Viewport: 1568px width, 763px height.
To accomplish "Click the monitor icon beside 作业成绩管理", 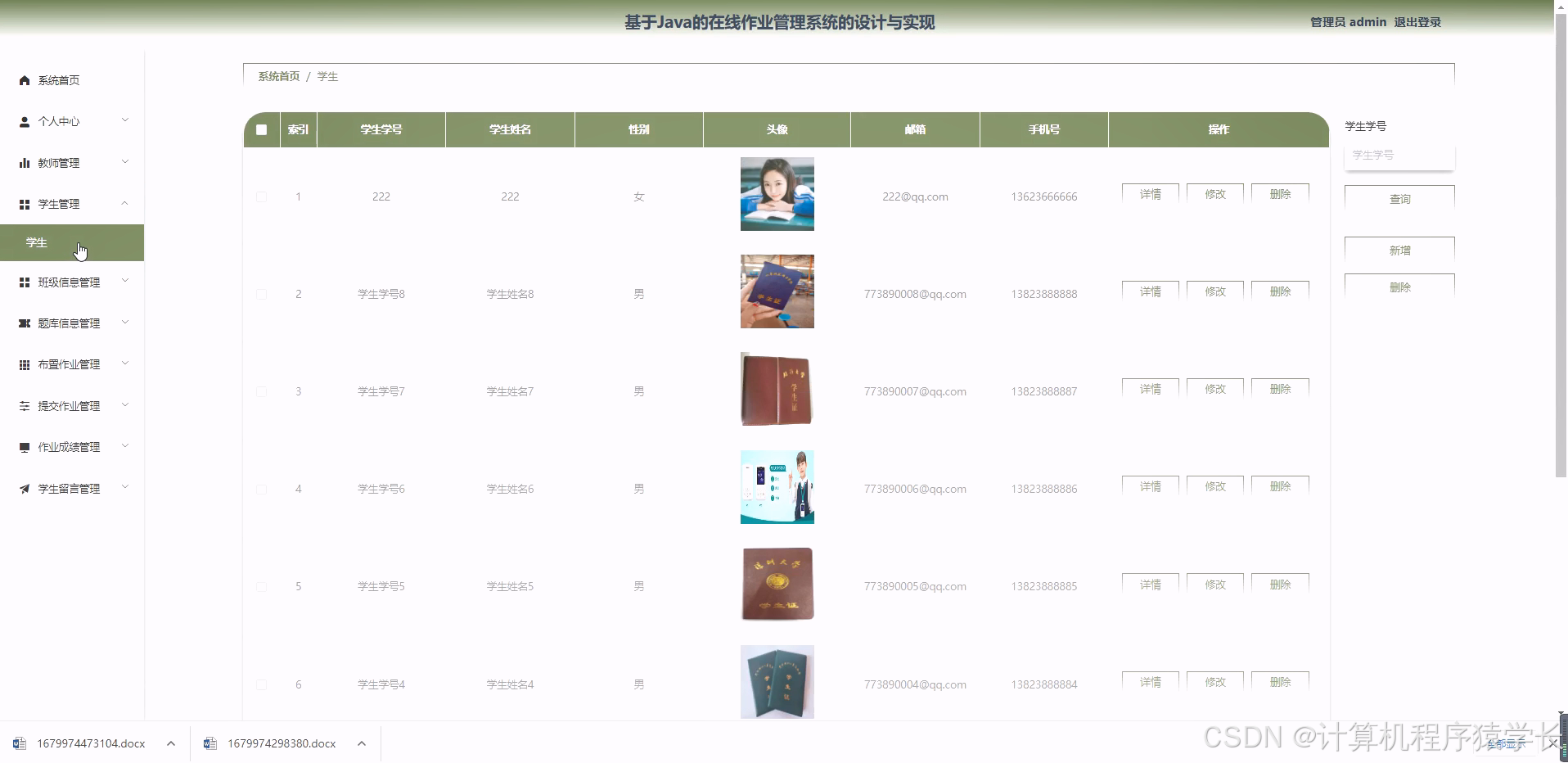I will coord(25,447).
